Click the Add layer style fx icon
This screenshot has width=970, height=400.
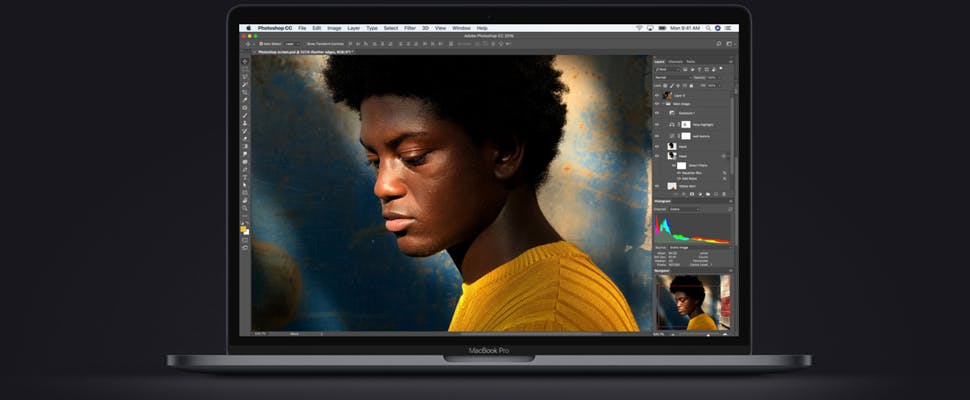click(x=684, y=194)
